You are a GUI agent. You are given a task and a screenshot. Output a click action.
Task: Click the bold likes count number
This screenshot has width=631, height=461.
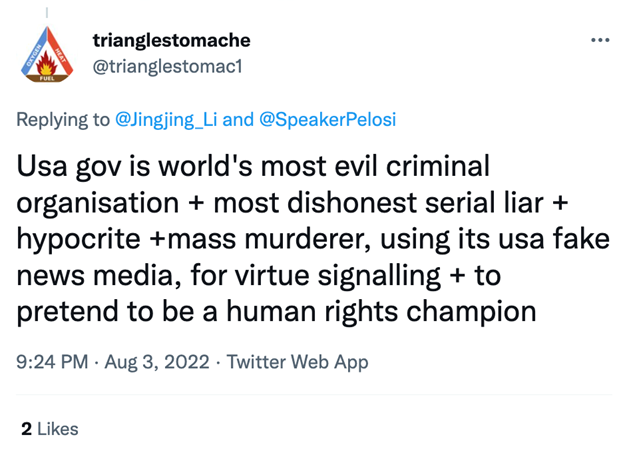pyautogui.click(x=26, y=428)
